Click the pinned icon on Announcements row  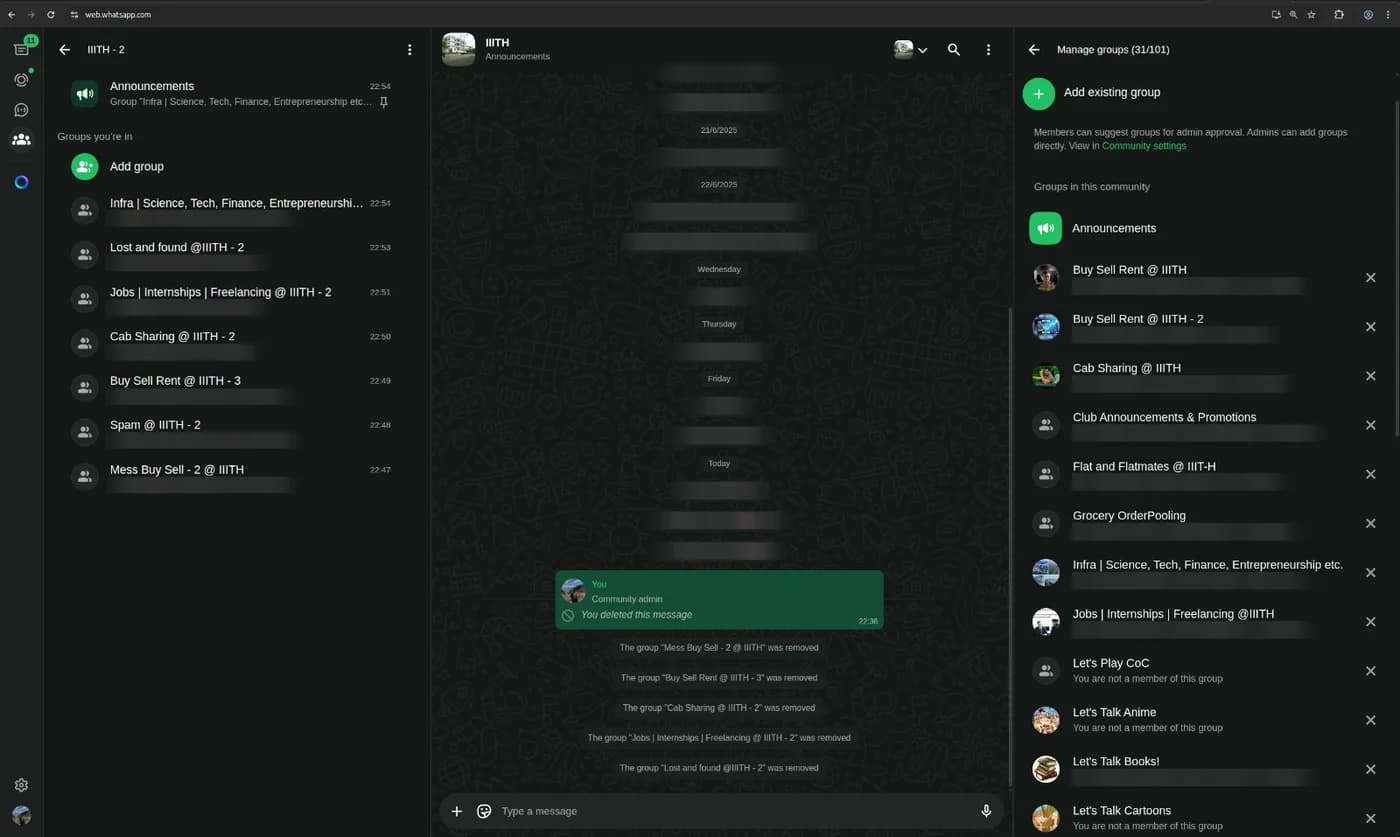click(x=383, y=102)
